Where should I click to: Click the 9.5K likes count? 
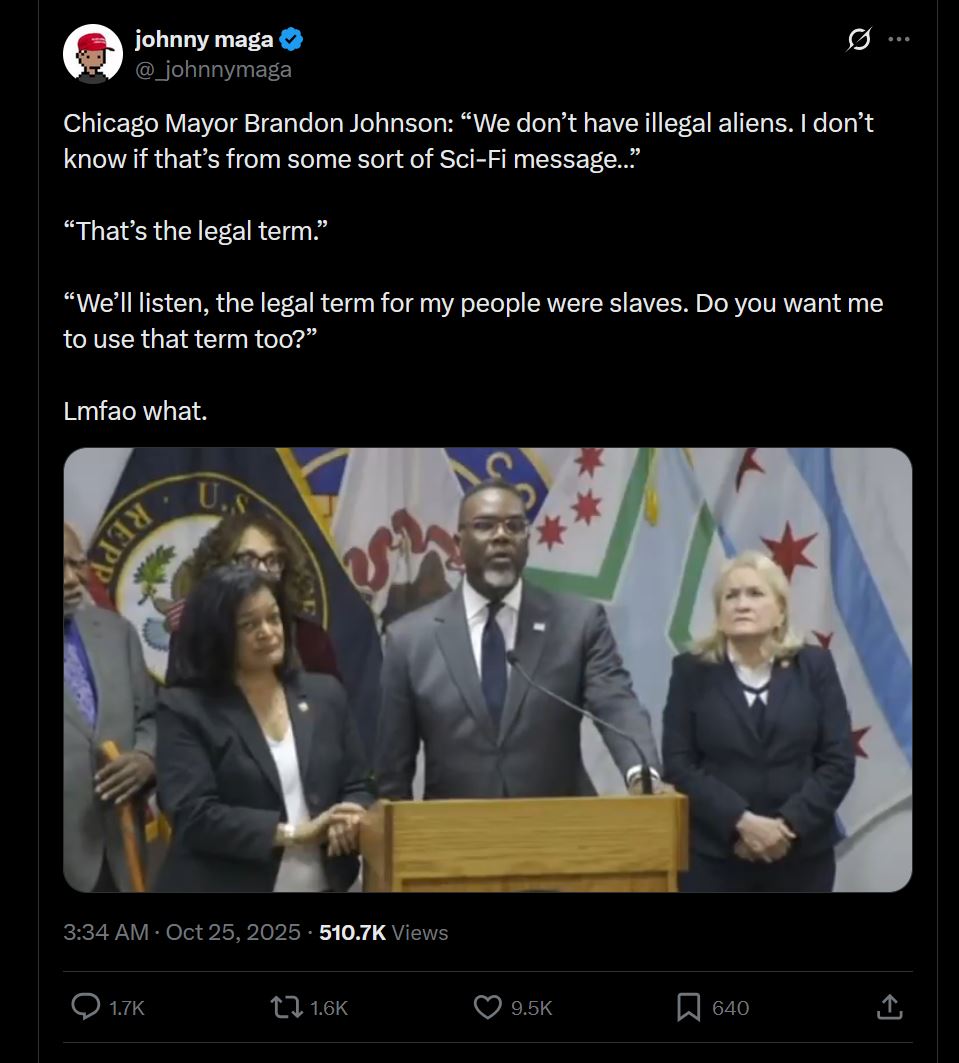(531, 1008)
